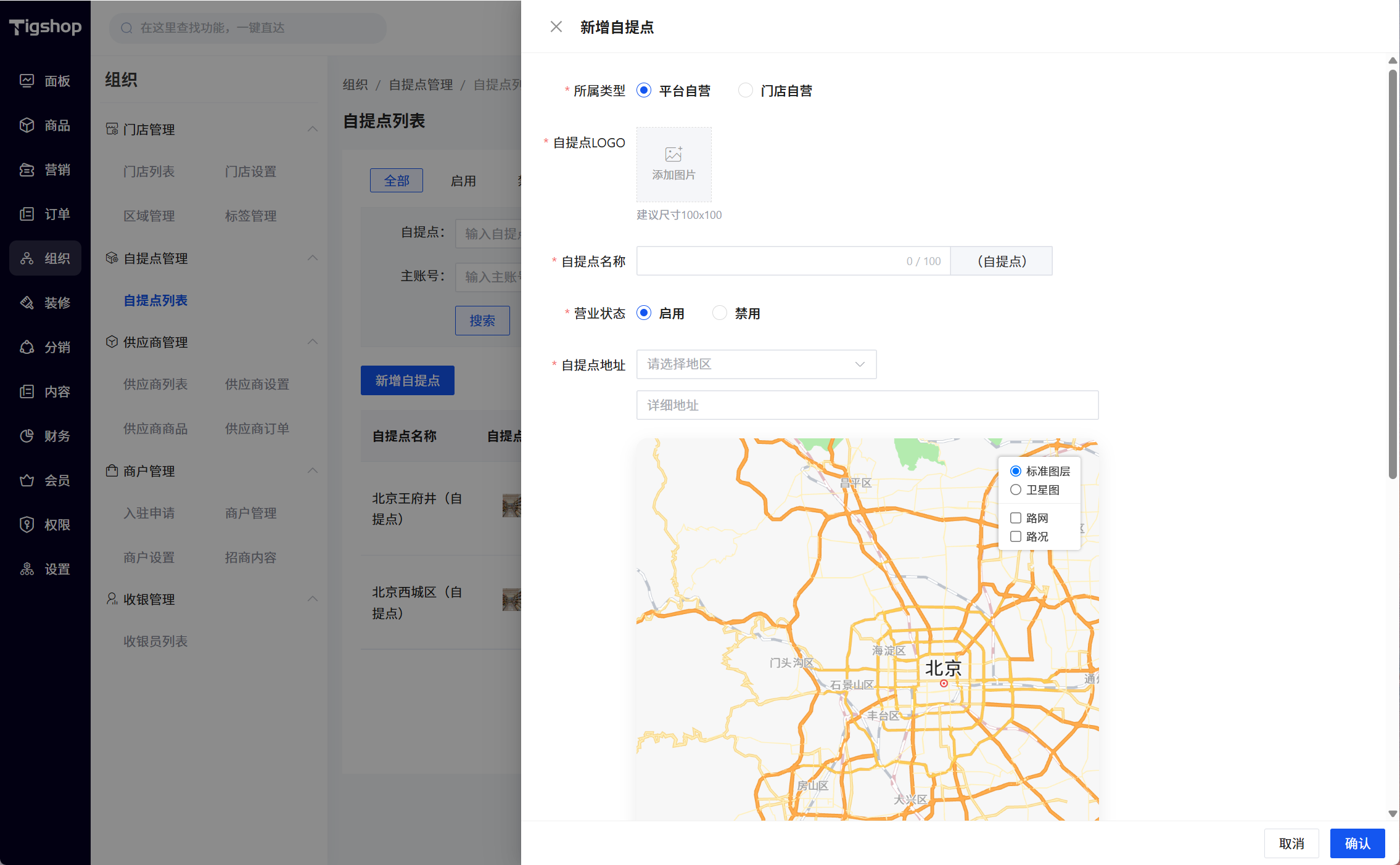Click the 添加图片 upload image icon
The height and width of the screenshot is (865, 1400).
coord(673,154)
